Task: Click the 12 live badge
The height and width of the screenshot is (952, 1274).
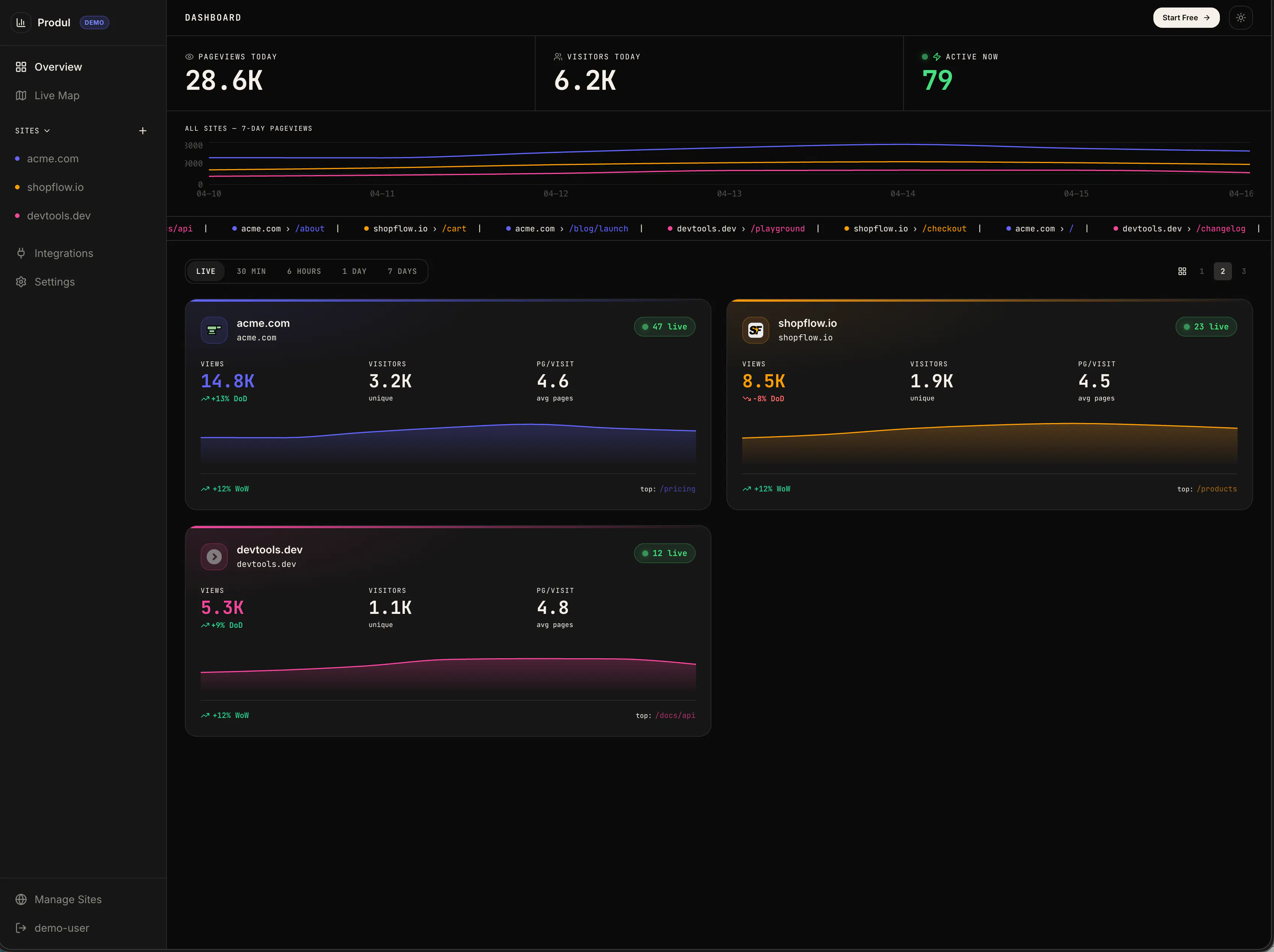Action: pyautogui.click(x=665, y=553)
